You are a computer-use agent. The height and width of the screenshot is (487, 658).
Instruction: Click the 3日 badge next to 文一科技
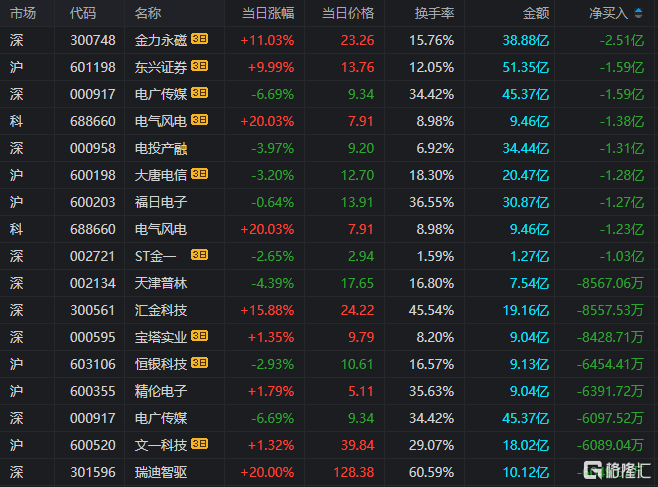click(x=199, y=444)
